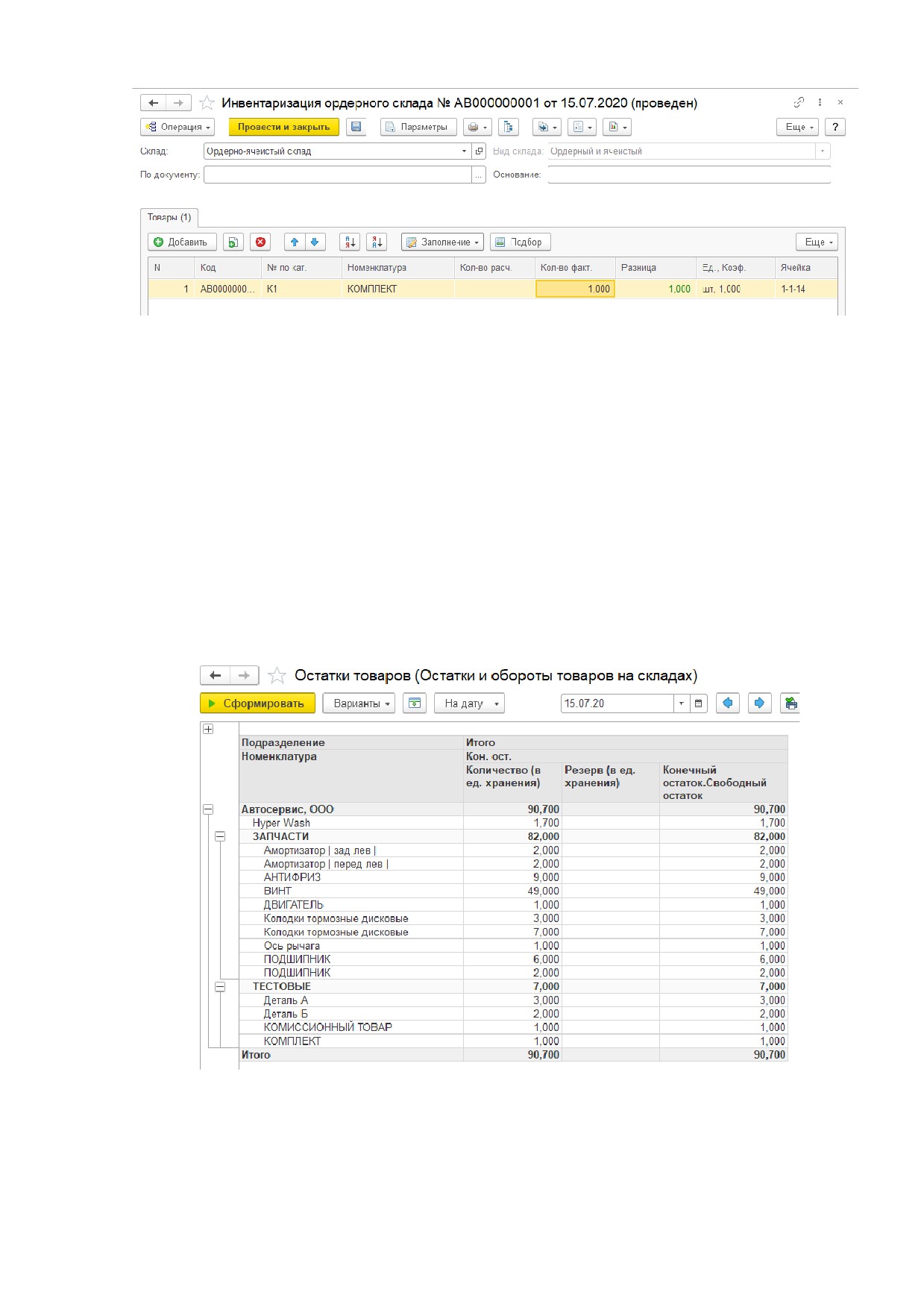Collapse the Автосервис, ООО group
Viewport: 924px width, 1307px height.
click(x=208, y=809)
